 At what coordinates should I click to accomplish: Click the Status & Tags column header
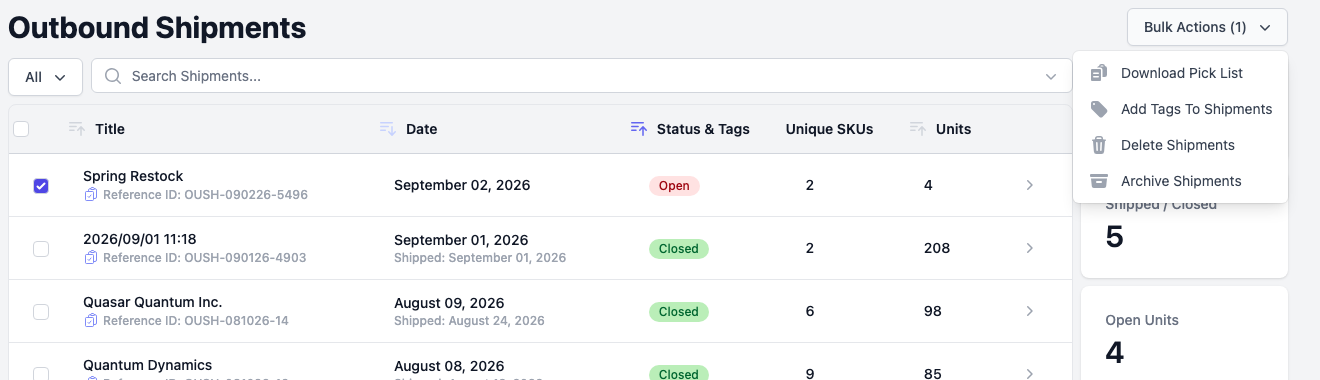[x=703, y=129]
